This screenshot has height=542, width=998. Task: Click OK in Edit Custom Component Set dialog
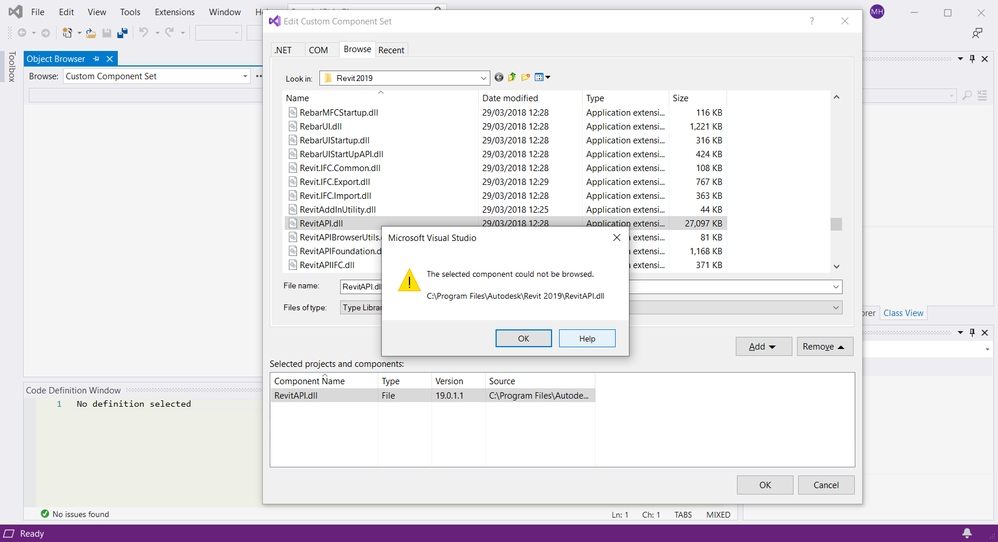click(765, 485)
